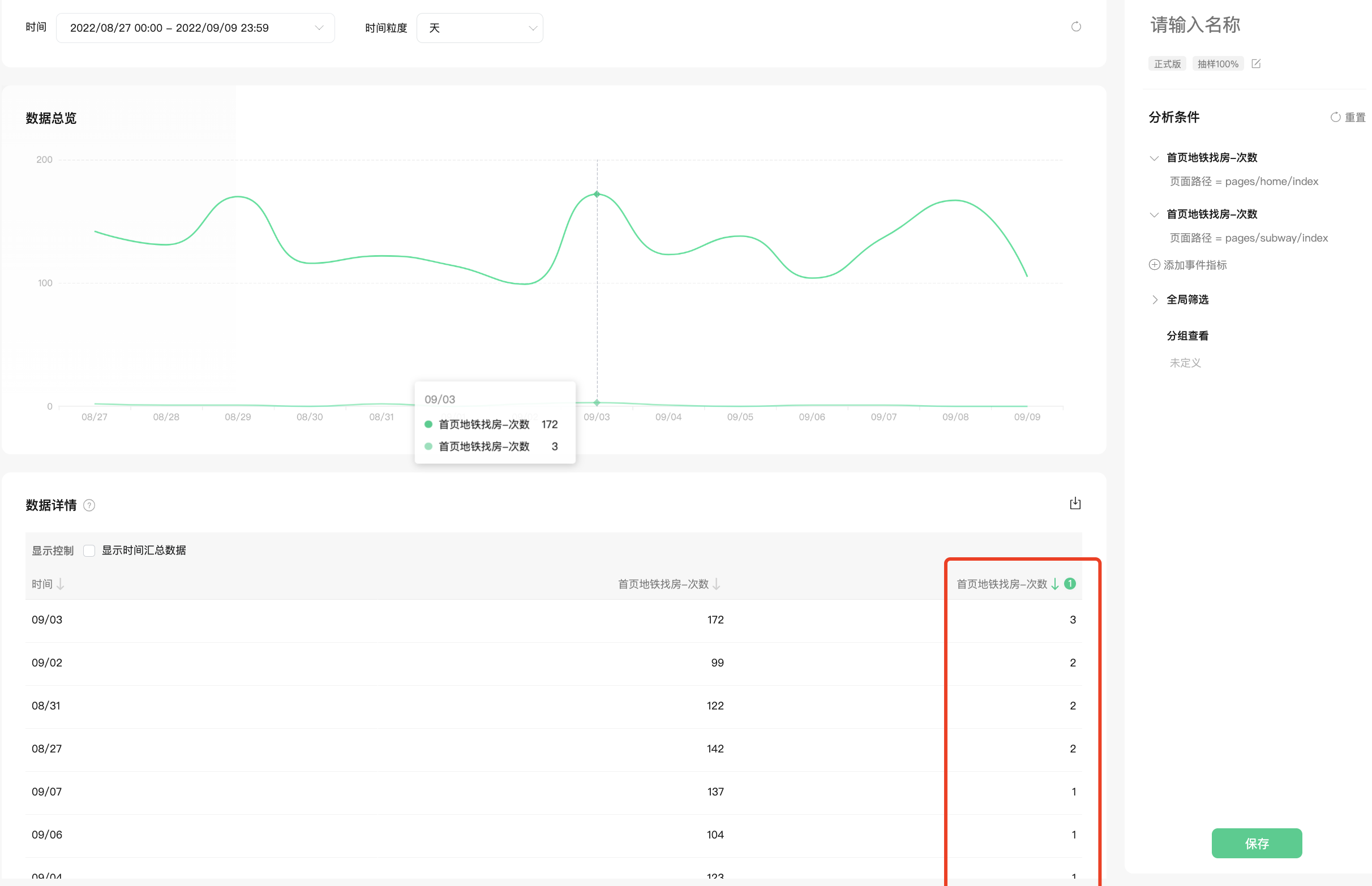Open the date range dropdown
Viewport: 1372px width, 886px height.
pos(195,28)
